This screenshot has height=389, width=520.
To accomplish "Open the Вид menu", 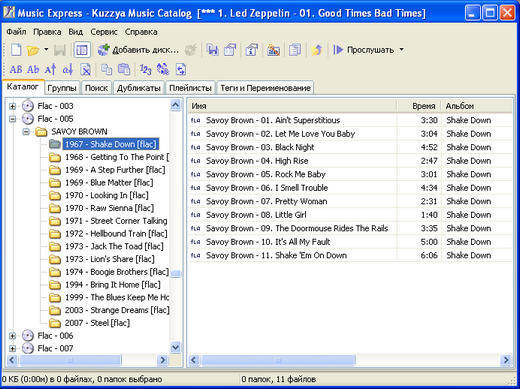I will pos(76,32).
